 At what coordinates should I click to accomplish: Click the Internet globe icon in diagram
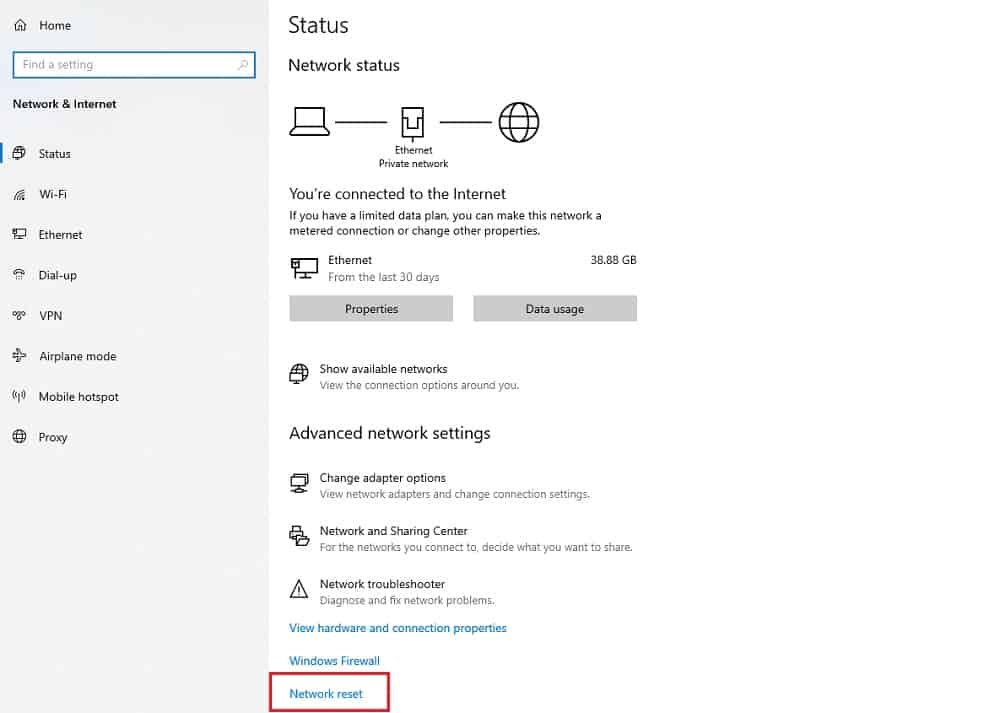[x=518, y=122]
